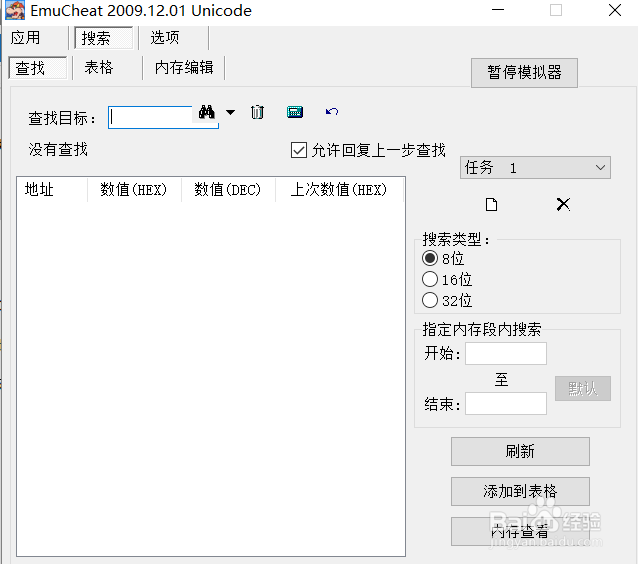
Task: Click the 暂停模拟器 button
Action: pyautogui.click(x=524, y=73)
